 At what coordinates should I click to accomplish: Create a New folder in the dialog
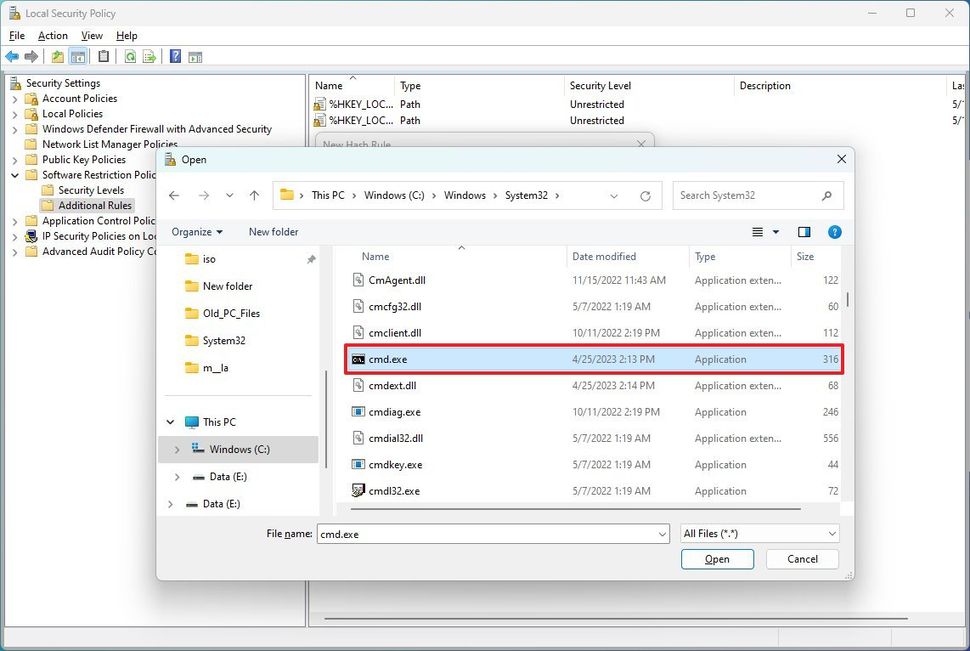[273, 231]
